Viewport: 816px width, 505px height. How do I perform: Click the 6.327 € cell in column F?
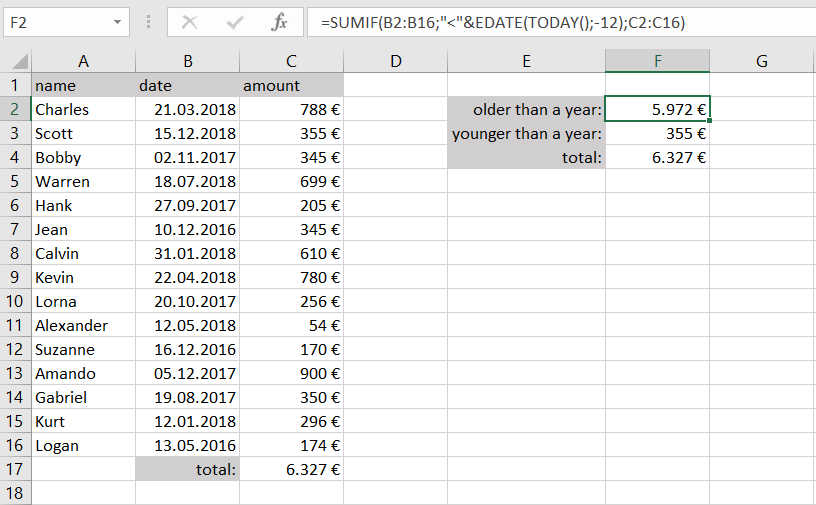657,157
